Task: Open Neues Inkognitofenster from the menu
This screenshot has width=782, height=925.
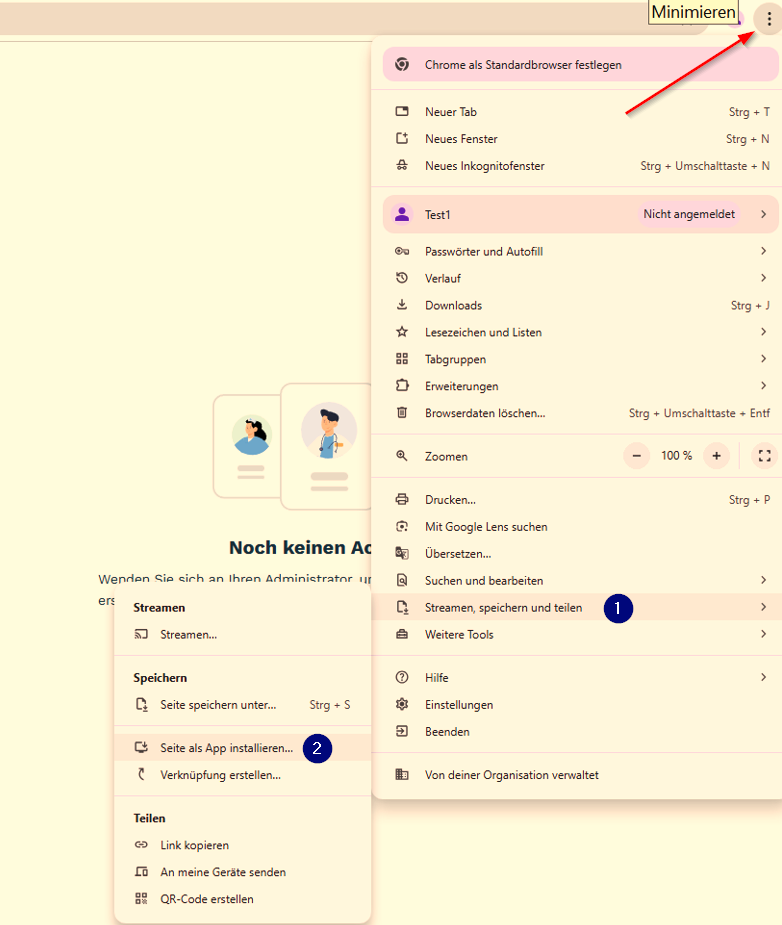Action: pyautogui.click(x=577, y=166)
